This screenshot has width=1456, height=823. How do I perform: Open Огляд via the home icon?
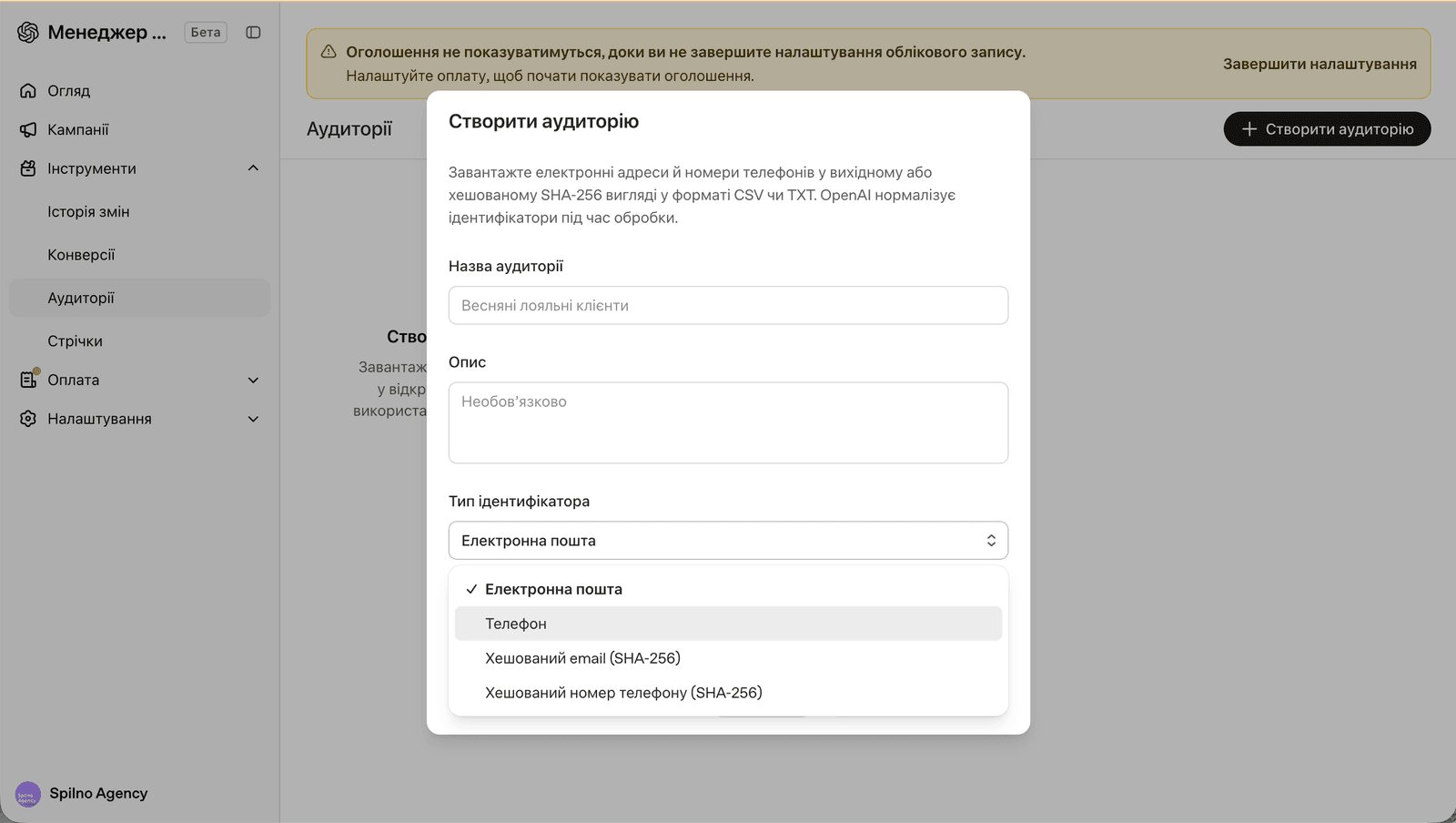(28, 90)
